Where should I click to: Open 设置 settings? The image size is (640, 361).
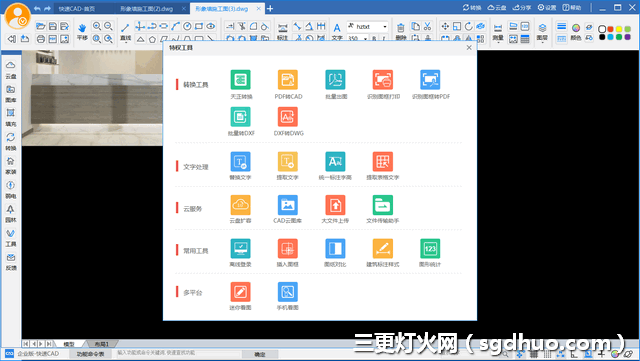(x=547, y=7)
